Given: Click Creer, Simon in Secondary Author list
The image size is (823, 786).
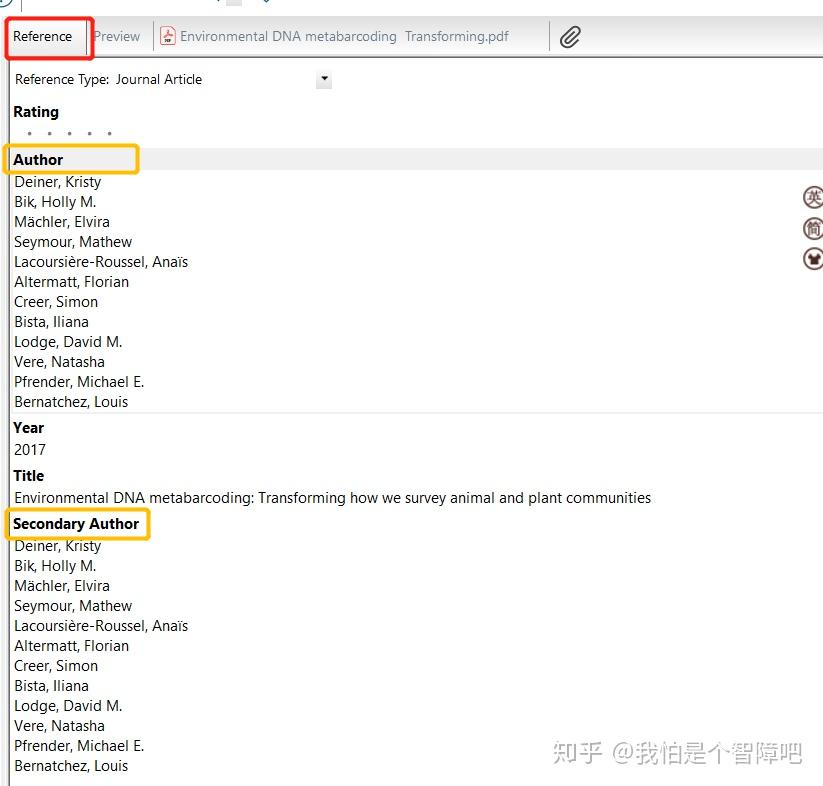Looking at the screenshot, I should pos(56,666).
